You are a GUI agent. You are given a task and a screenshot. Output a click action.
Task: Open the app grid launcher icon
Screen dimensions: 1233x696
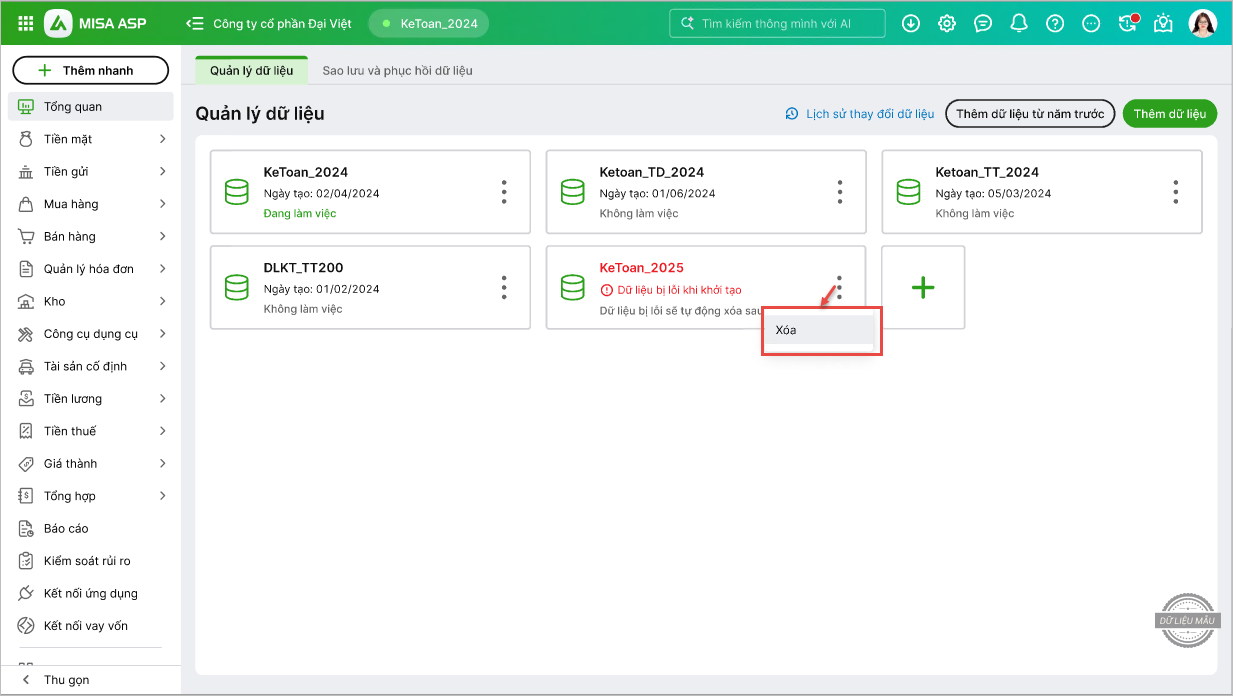click(x=25, y=23)
